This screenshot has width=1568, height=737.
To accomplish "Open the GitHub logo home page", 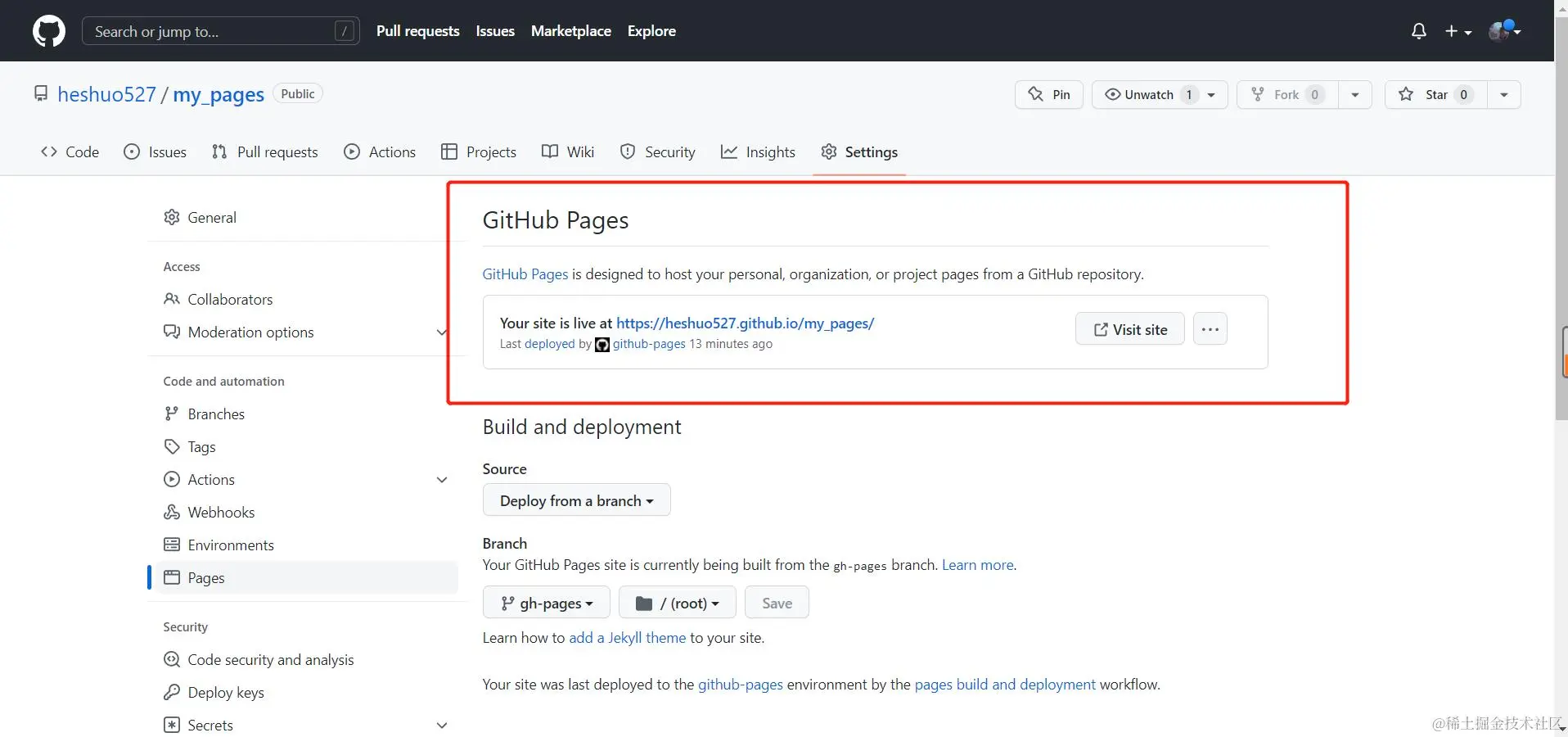I will tap(49, 31).
